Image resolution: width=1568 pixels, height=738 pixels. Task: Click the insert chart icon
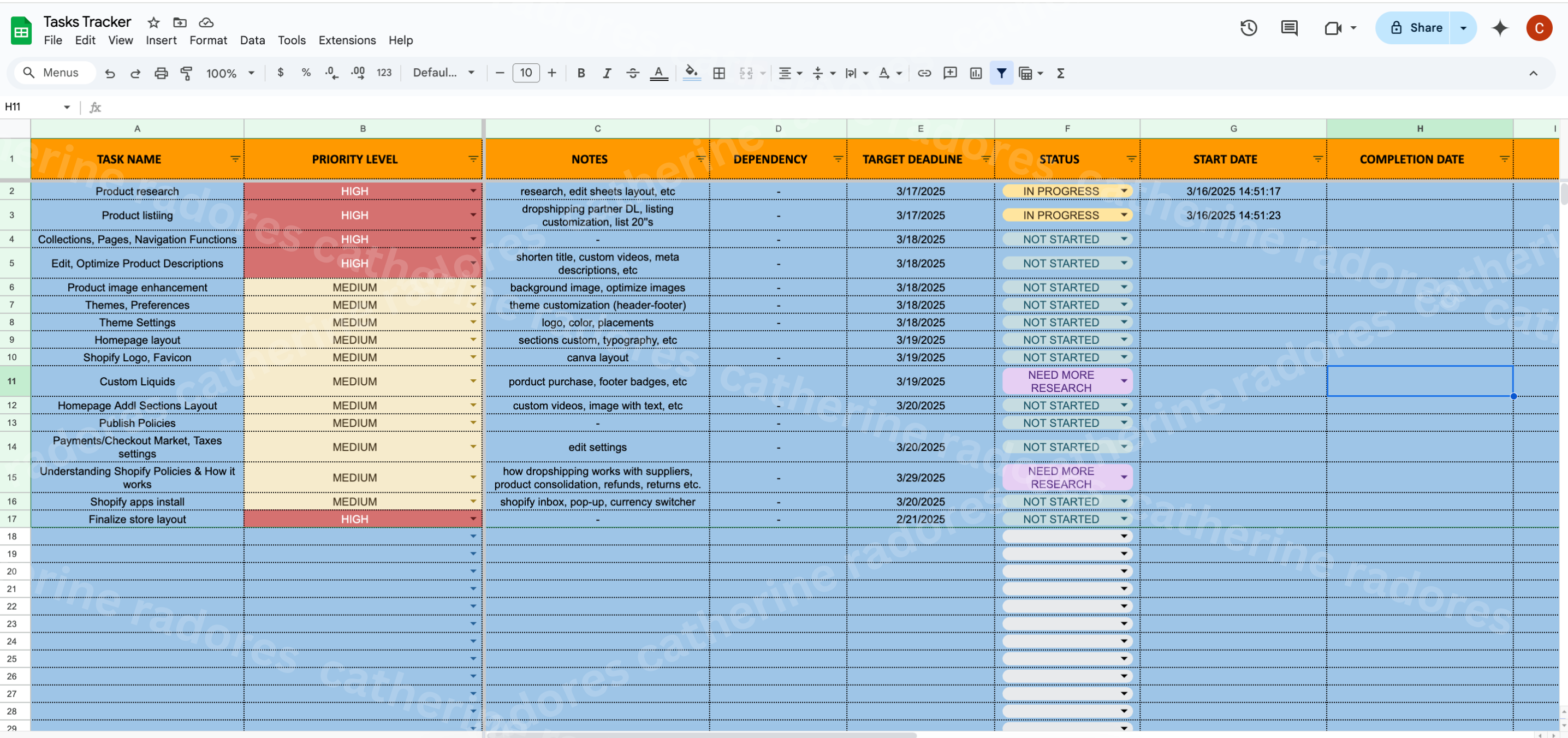[x=976, y=73]
